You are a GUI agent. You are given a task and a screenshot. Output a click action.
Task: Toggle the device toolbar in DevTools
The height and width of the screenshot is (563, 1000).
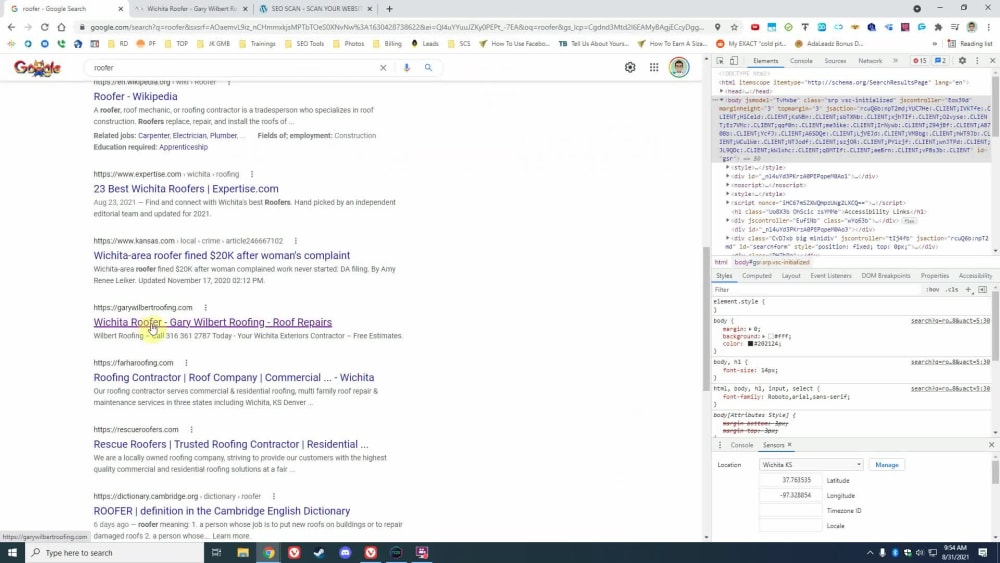click(734, 61)
